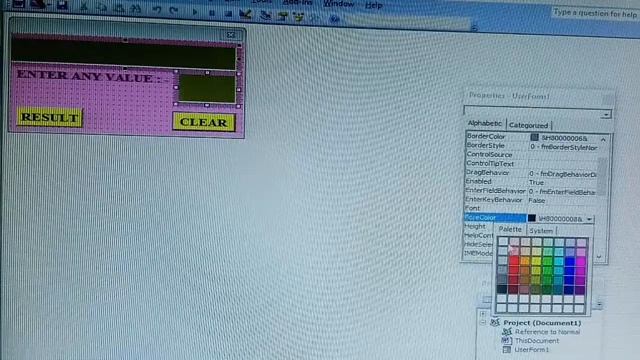Select Reference to Normal in project tree
The image size is (640, 360).
click(547, 332)
